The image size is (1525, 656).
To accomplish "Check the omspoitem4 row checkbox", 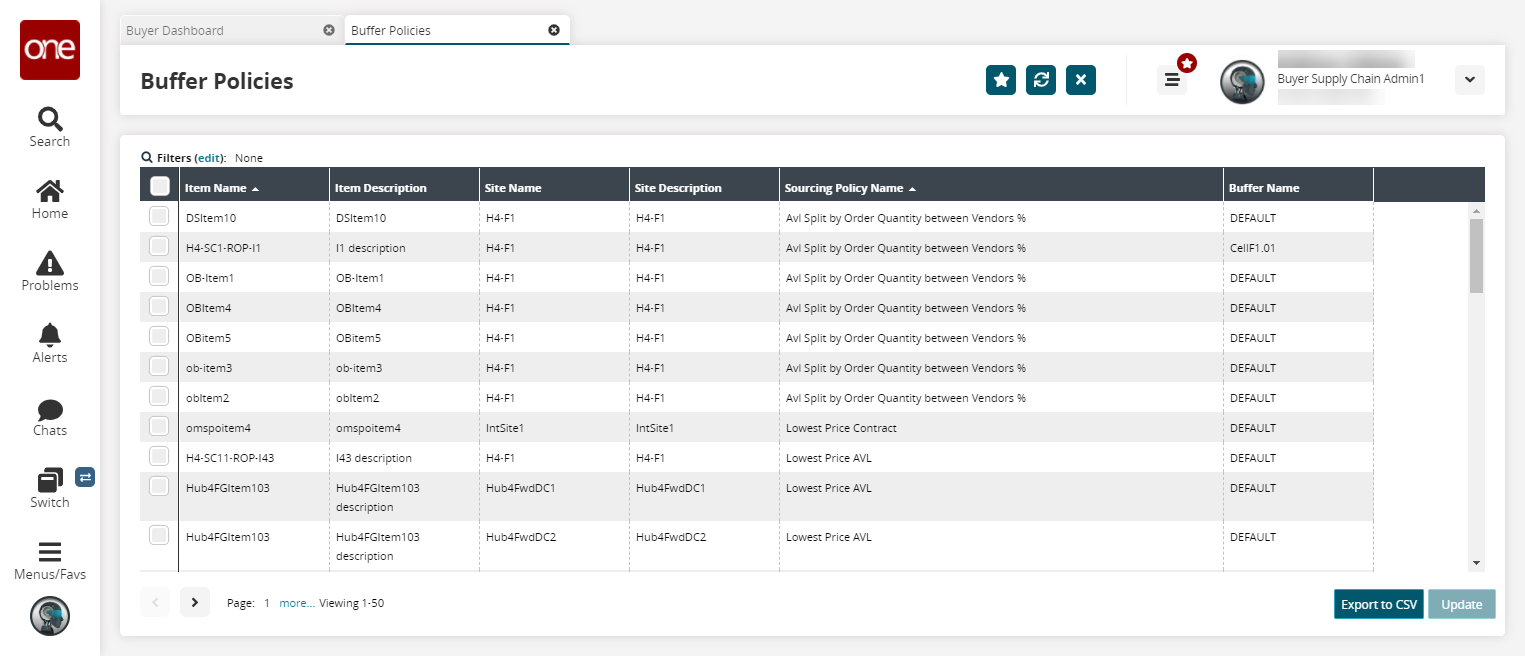I will [x=159, y=426].
